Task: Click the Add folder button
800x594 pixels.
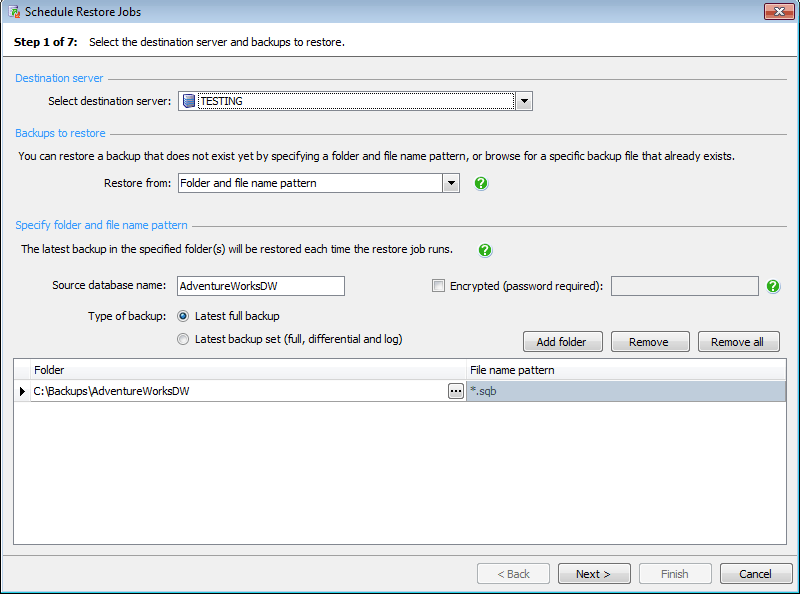Action: [562, 341]
